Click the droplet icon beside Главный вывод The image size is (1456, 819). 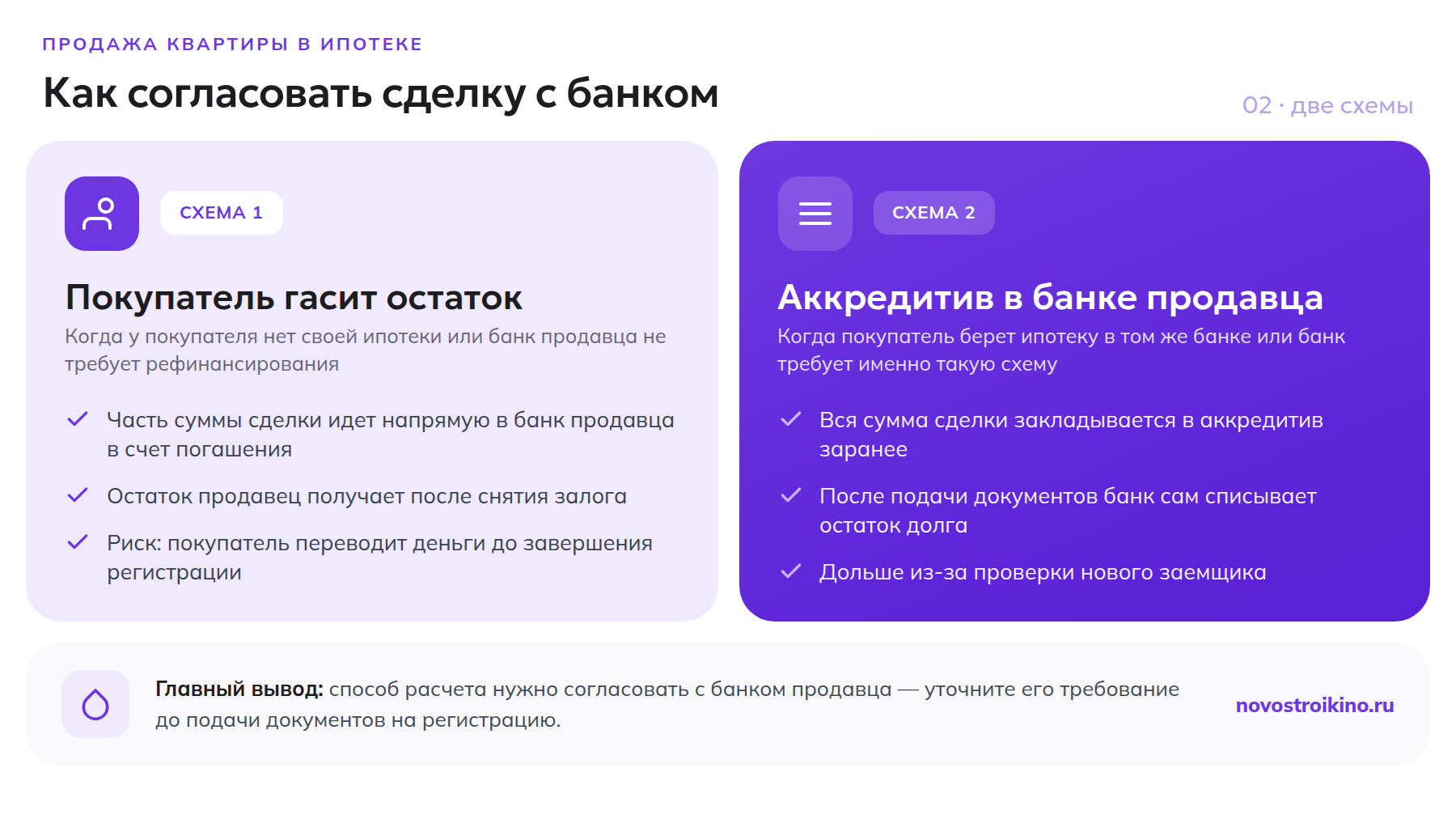pyautogui.click(x=95, y=704)
